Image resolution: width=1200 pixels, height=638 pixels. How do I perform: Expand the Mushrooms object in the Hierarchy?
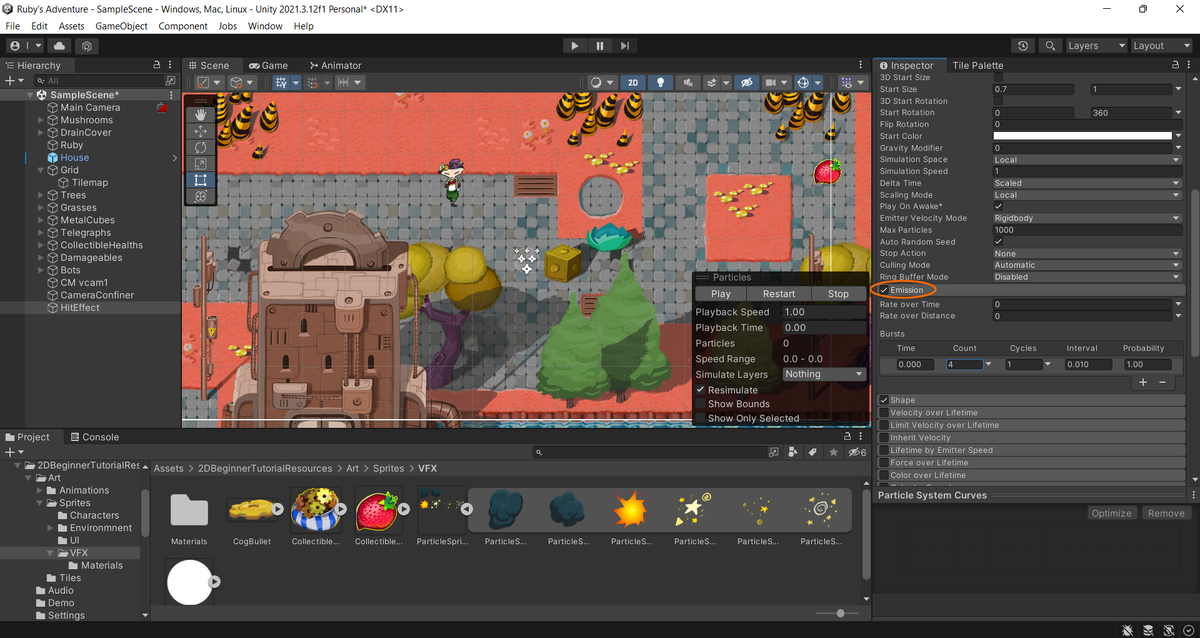(41, 120)
